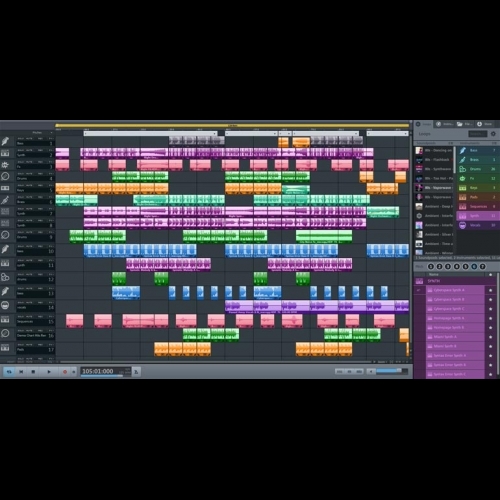Click the vocals mask icon of track 14
This screenshot has width=500, height=500.
(5, 305)
